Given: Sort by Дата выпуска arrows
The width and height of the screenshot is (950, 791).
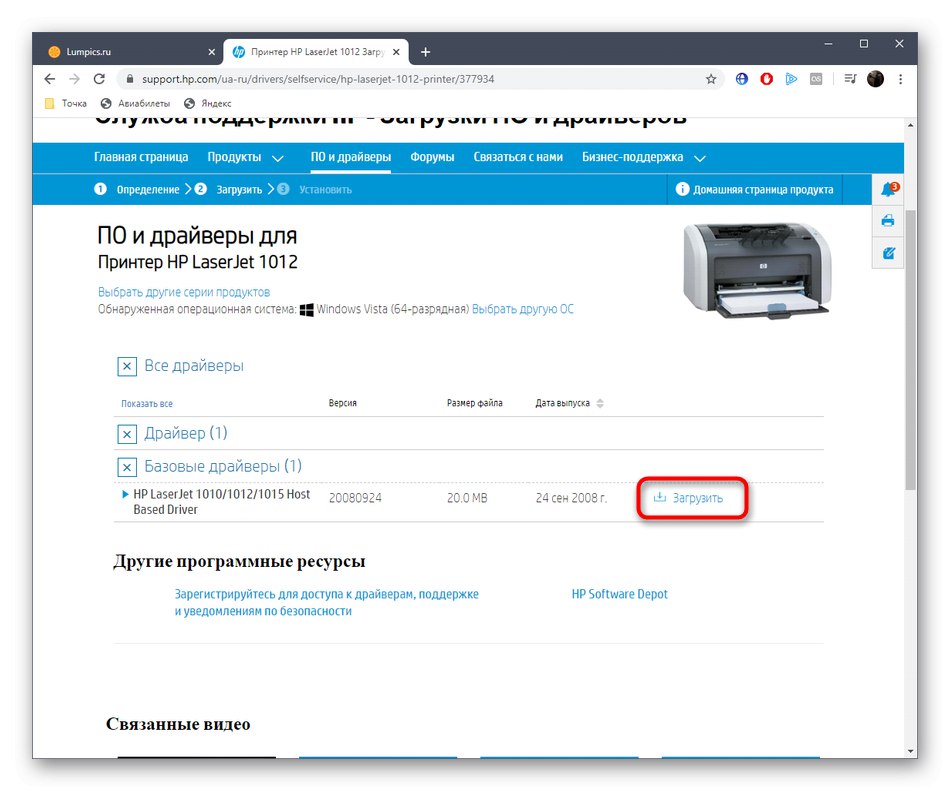Looking at the screenshot, I should coord(600,403).
